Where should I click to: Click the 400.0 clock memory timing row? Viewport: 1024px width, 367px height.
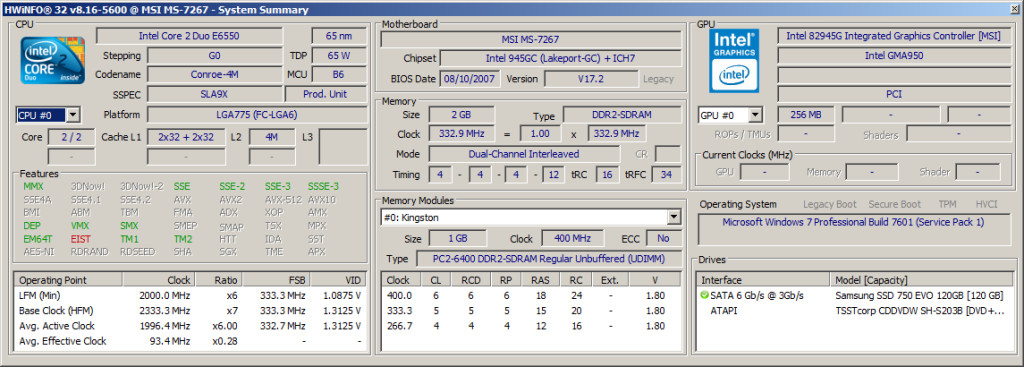(532, 296)
